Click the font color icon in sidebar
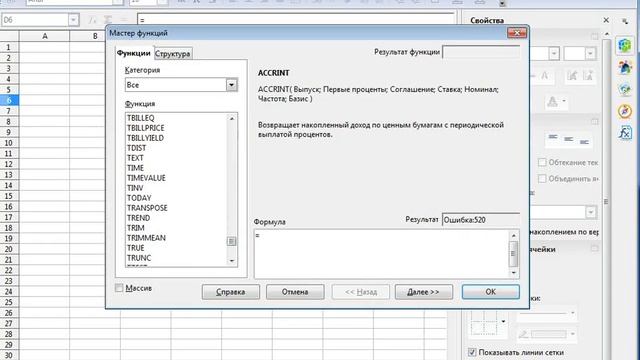The width and height of the screenshot is (640, 360). [x=552, y=101]
